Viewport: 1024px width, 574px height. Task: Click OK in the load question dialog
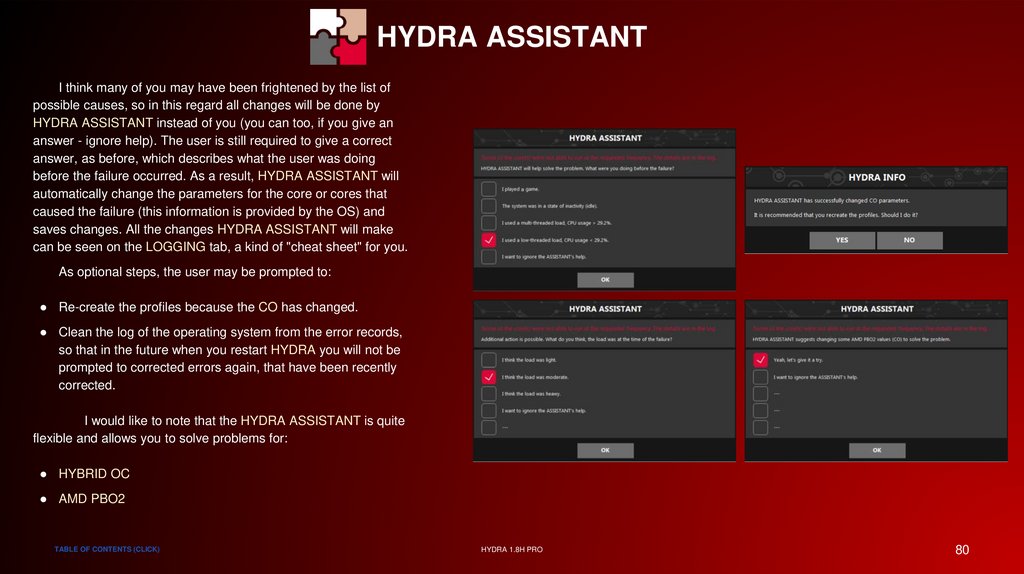(605, 450)
